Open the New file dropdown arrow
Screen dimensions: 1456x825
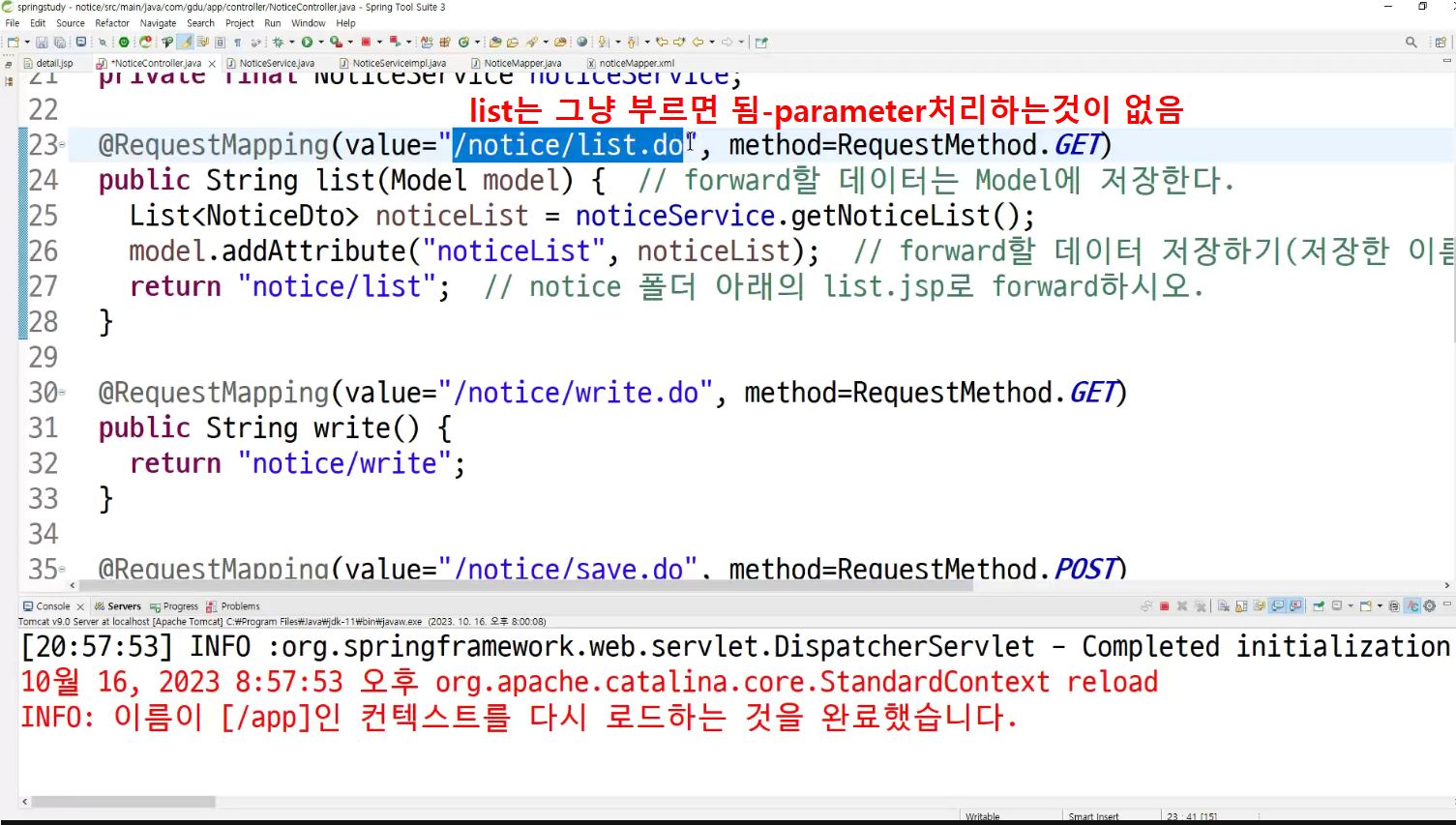pos(27,42)
